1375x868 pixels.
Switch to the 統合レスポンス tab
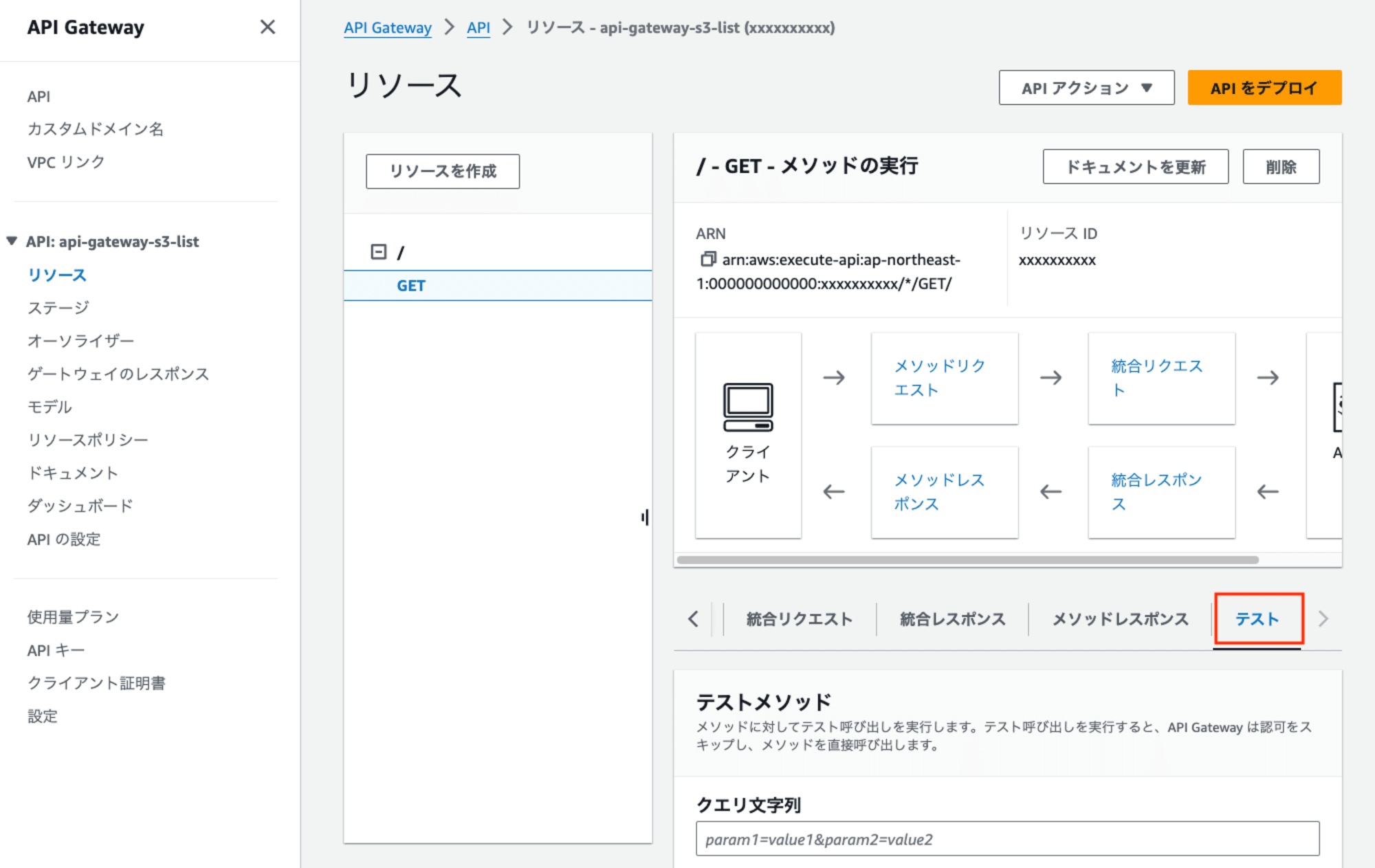(953, 619)
